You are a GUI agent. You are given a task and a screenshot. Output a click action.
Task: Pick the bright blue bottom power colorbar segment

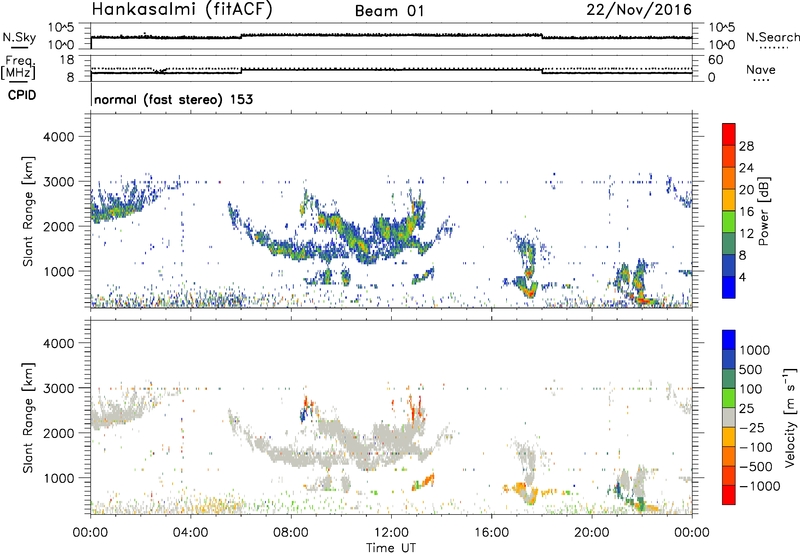(x=729, y=288)
